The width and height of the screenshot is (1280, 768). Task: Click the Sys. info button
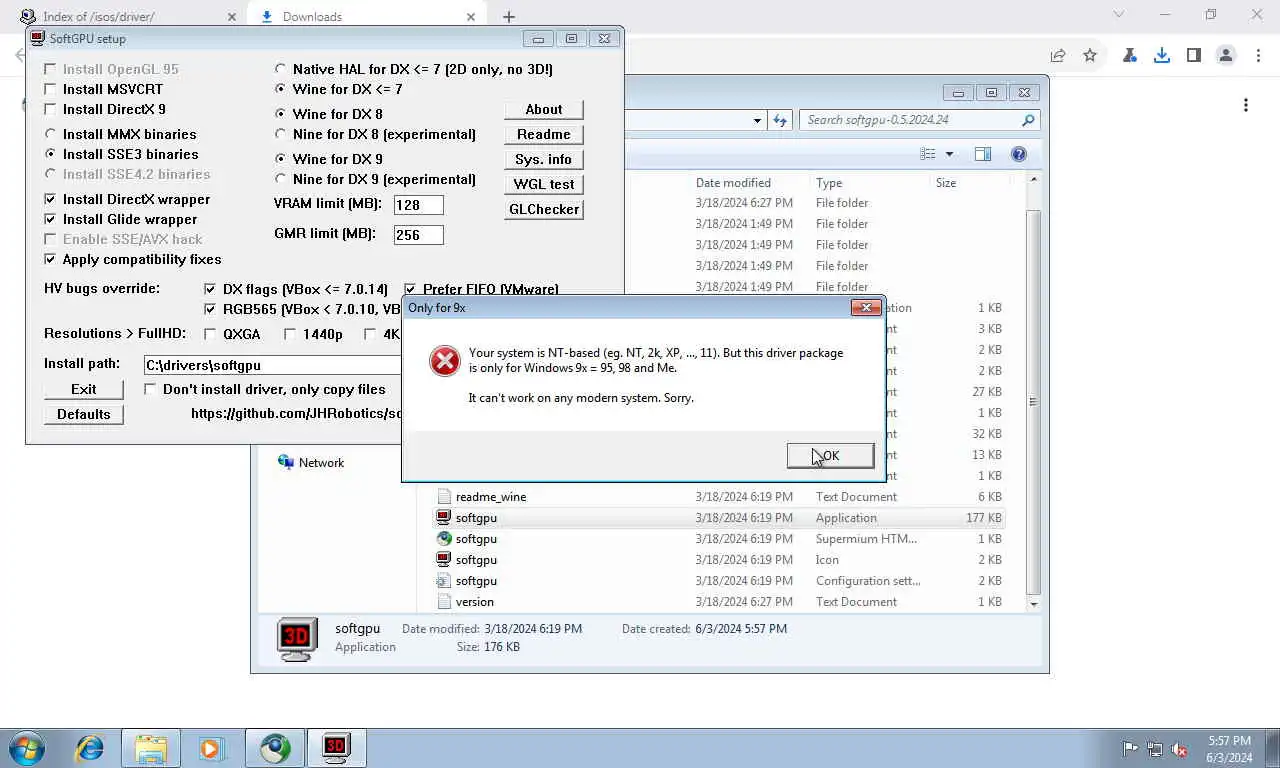point(544,159)
